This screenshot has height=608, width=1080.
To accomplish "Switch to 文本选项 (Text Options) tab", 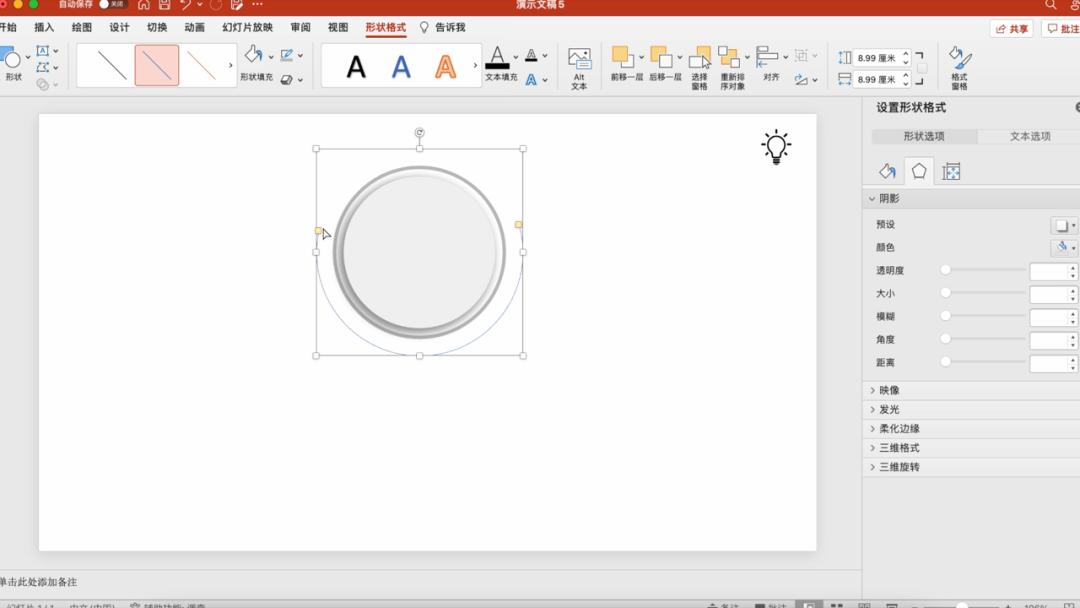I will (x=1029, y=136).
